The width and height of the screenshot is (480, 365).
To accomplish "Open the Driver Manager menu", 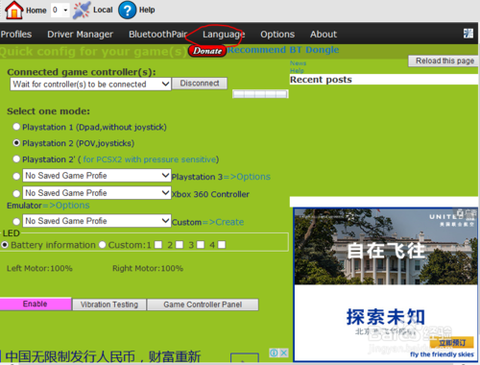I will [80, 34].
